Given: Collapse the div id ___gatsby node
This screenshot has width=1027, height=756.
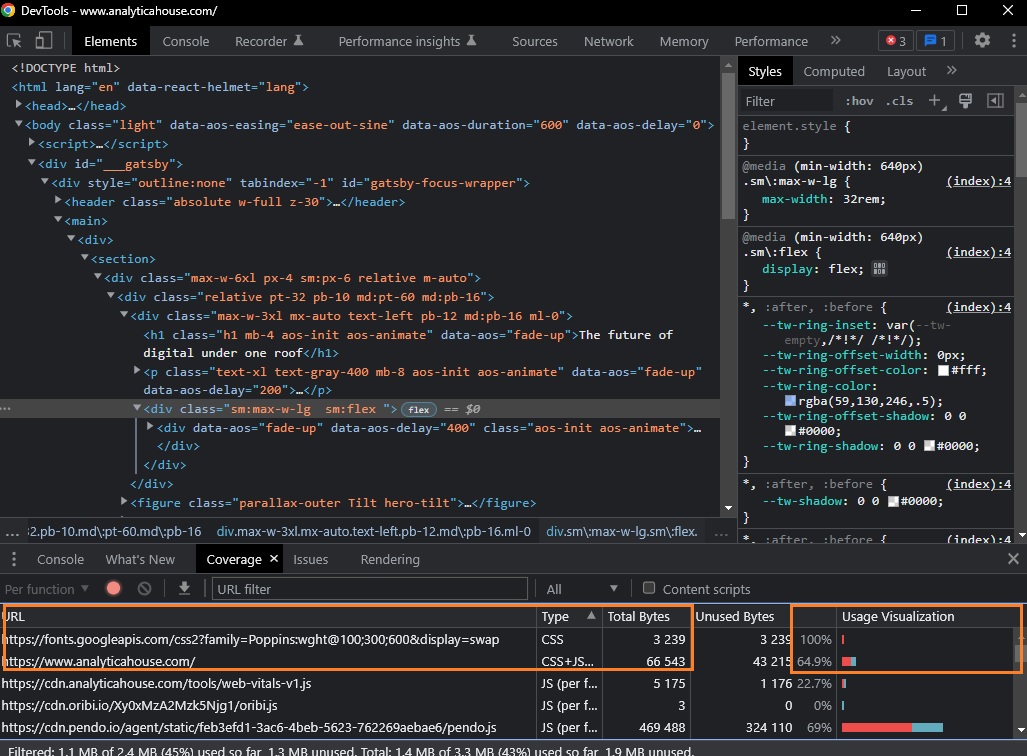Looking at the screenshot, I should point(31,162).
